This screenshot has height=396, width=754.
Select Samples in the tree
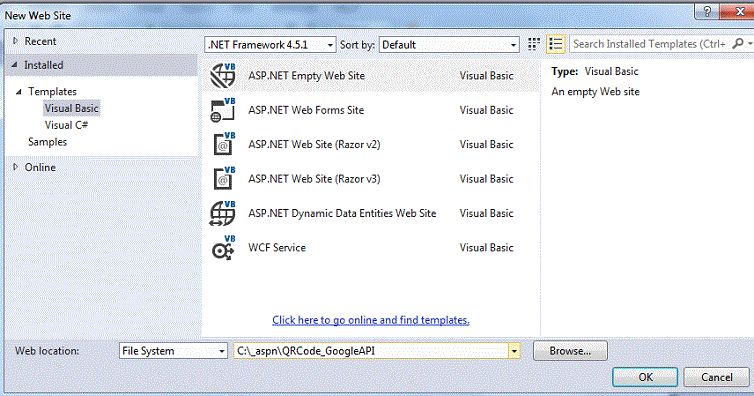[48, 142]
